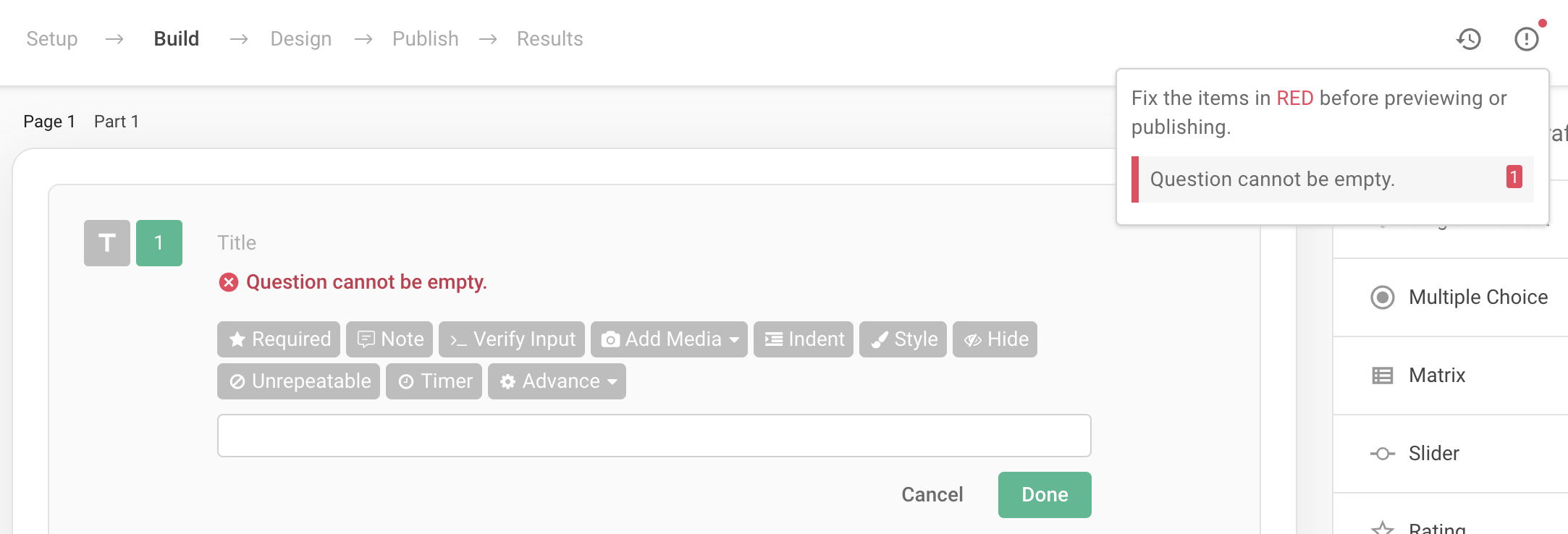Open version history using the clock icon
This screenshot has width=1568, height=534.
1468,38
